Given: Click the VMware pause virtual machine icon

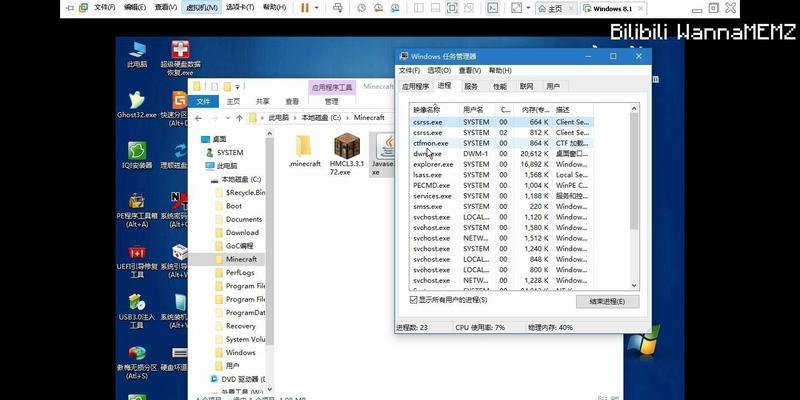Looking at the screenshot, I should coord(305,8).
